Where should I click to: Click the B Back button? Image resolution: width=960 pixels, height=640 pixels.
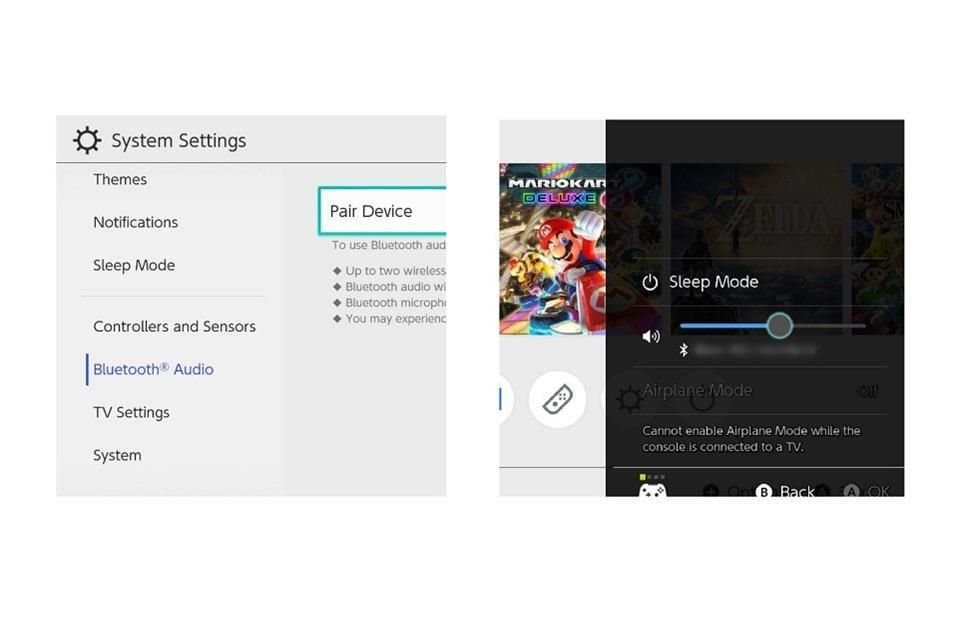point(786,491)
